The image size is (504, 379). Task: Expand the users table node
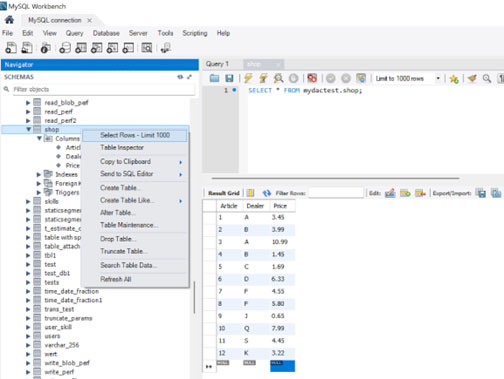(x=28, y=336)
